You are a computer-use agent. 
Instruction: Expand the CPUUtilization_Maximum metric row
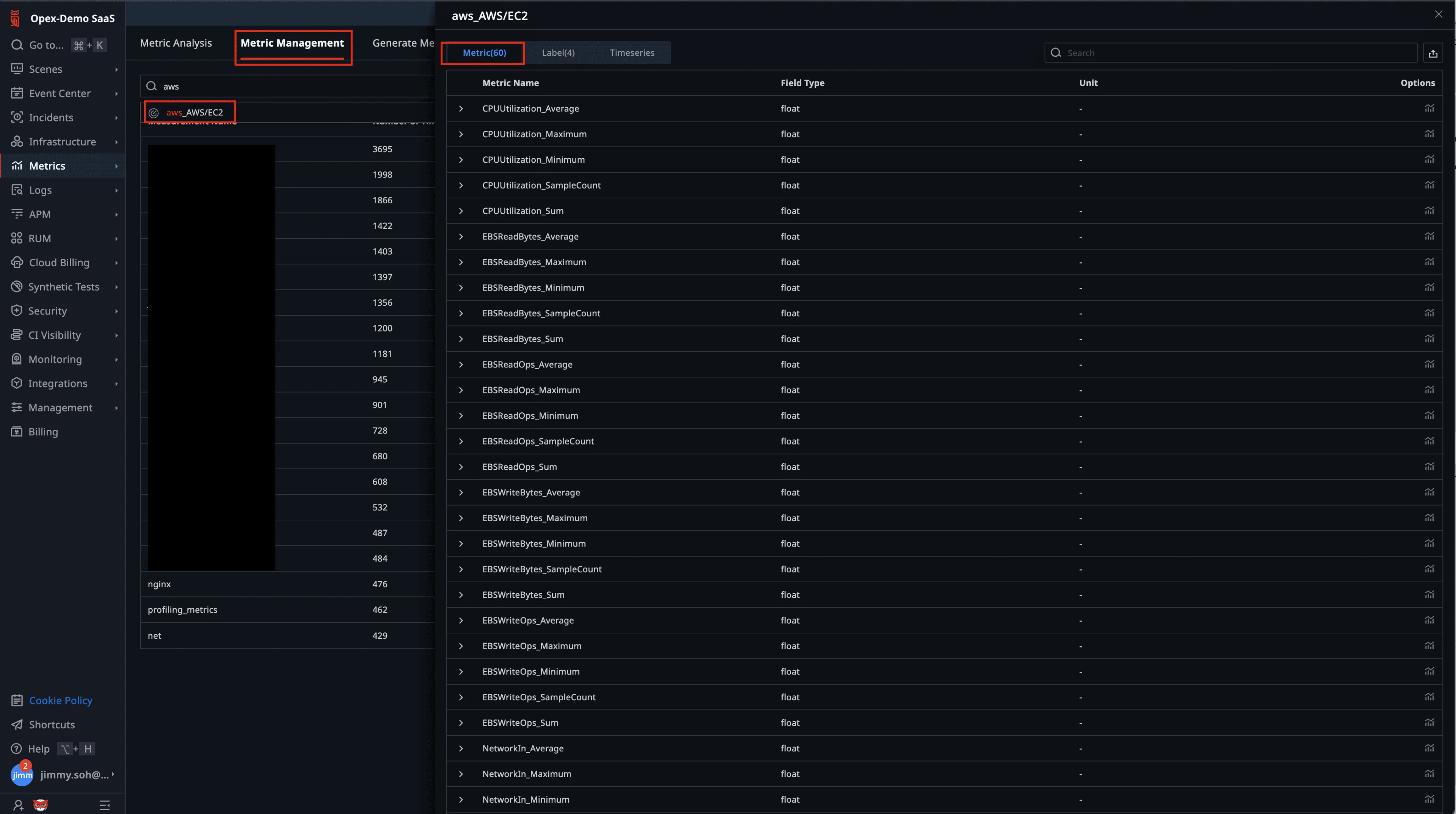click(x=461, y=134)
